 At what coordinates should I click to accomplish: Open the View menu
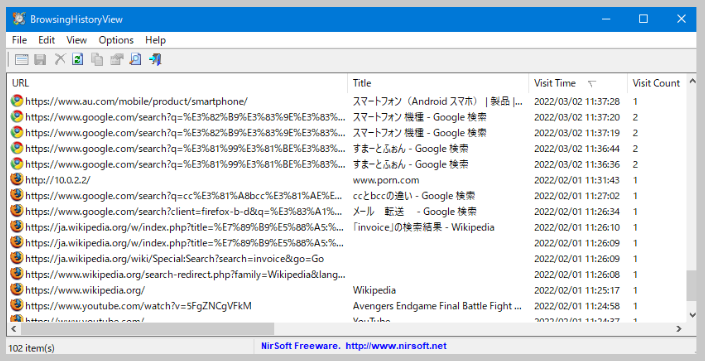coord(76,40)
